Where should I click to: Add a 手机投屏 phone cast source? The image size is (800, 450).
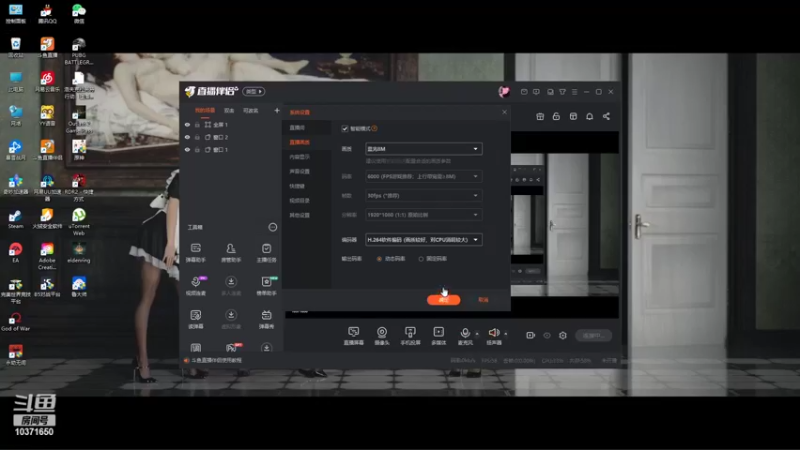coord(410,336)
